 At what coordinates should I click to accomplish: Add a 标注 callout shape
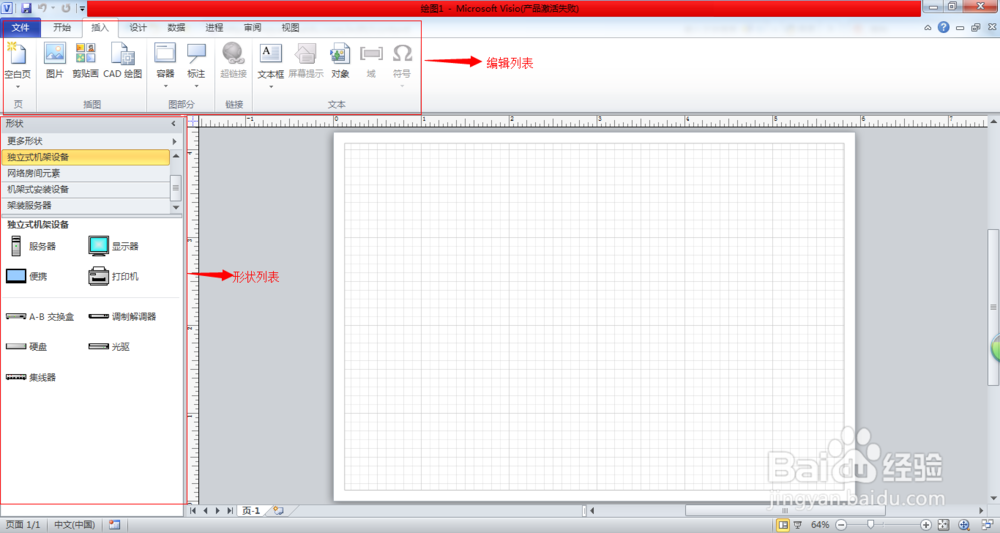[196, 61]
